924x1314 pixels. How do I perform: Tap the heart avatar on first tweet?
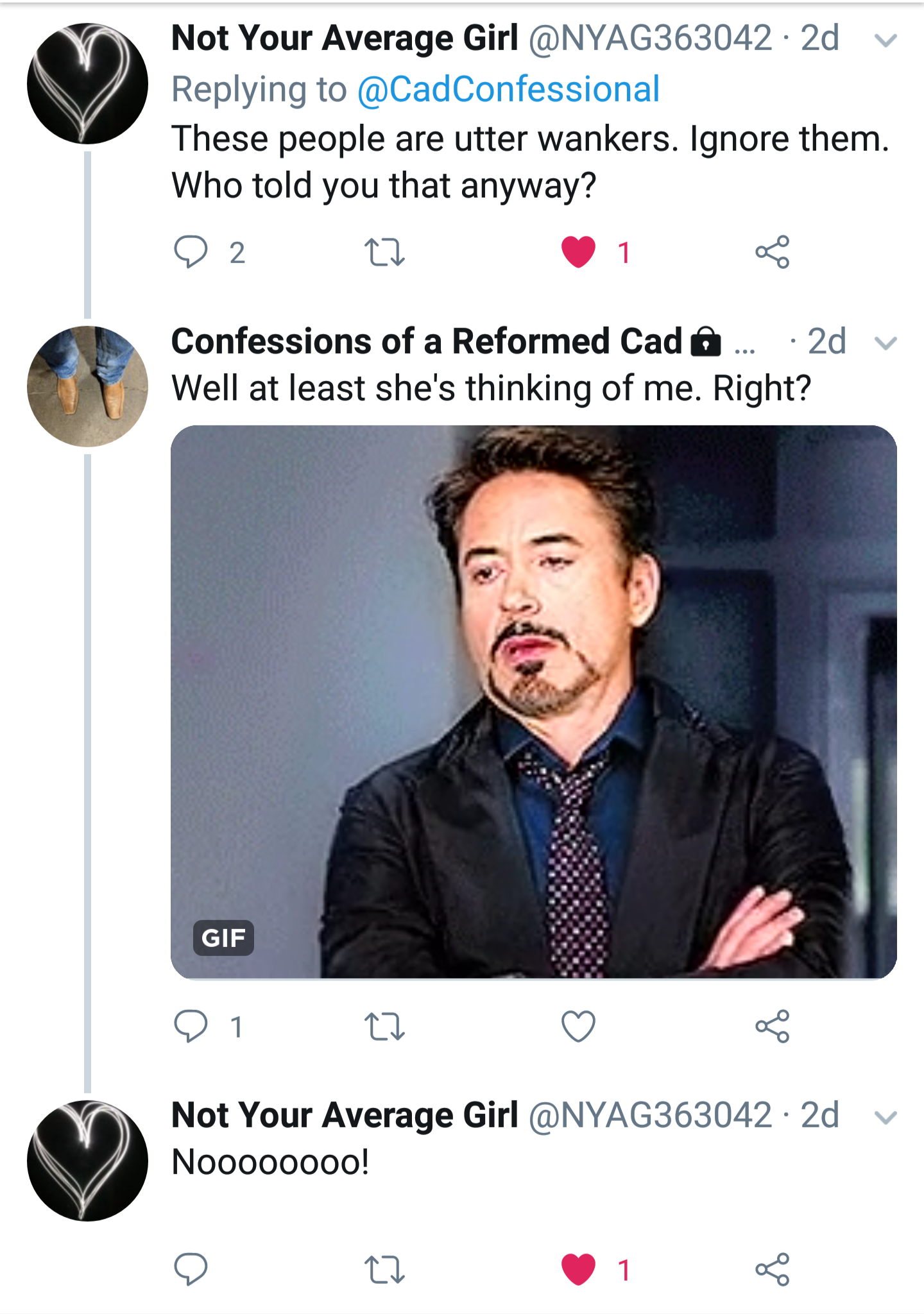point(88,83)
